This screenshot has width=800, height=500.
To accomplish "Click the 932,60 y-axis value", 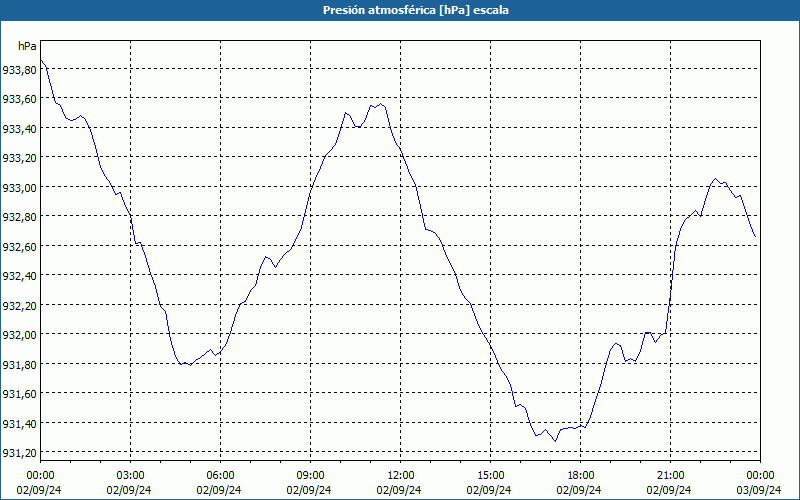I will coord(19,246).
